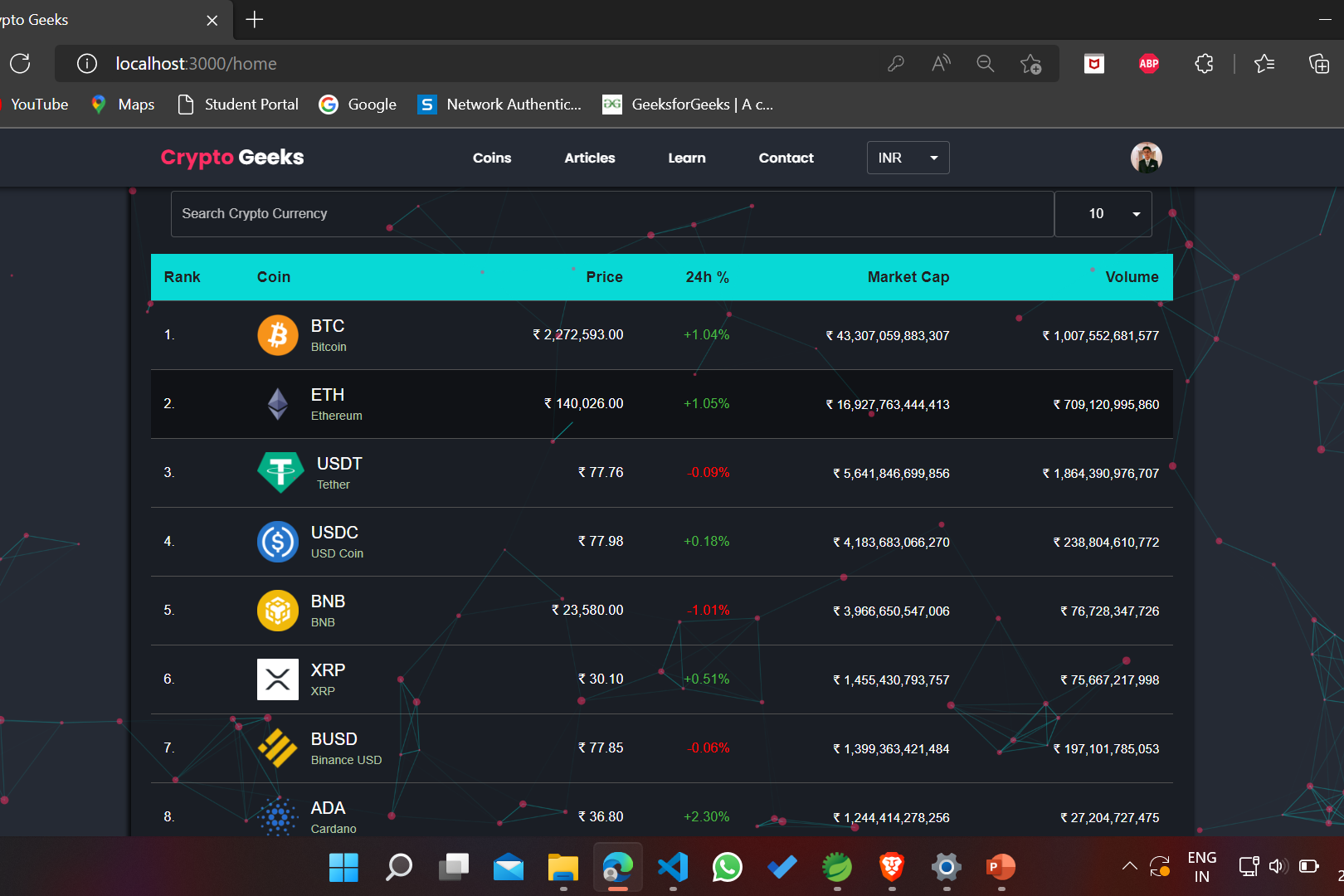
Task: Open PowerPoint from the taskbar
Action: 1001,868
